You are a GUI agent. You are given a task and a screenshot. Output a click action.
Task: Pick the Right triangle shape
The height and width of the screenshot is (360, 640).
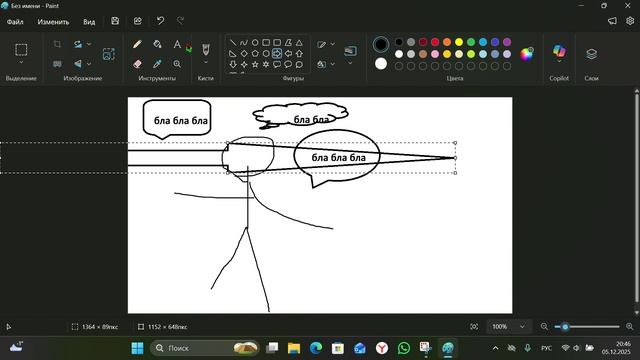[x=233, y=53]
